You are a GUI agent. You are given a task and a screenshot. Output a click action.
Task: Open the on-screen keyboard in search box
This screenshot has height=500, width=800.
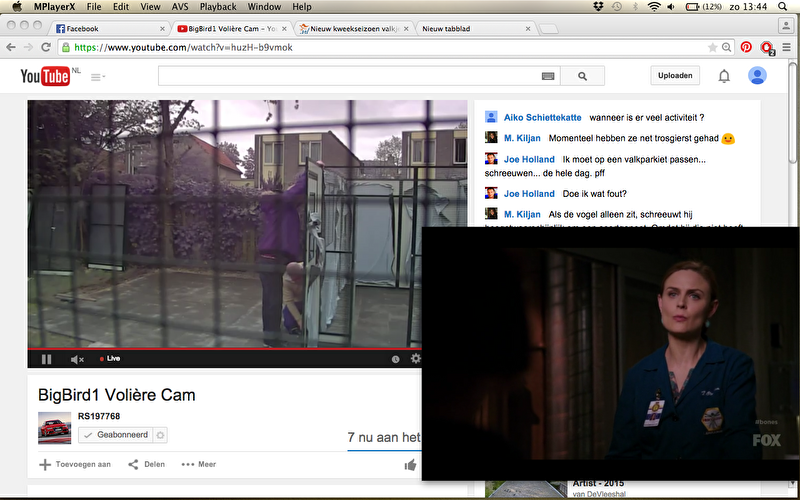pyautogui.click(x=548, y=76)
